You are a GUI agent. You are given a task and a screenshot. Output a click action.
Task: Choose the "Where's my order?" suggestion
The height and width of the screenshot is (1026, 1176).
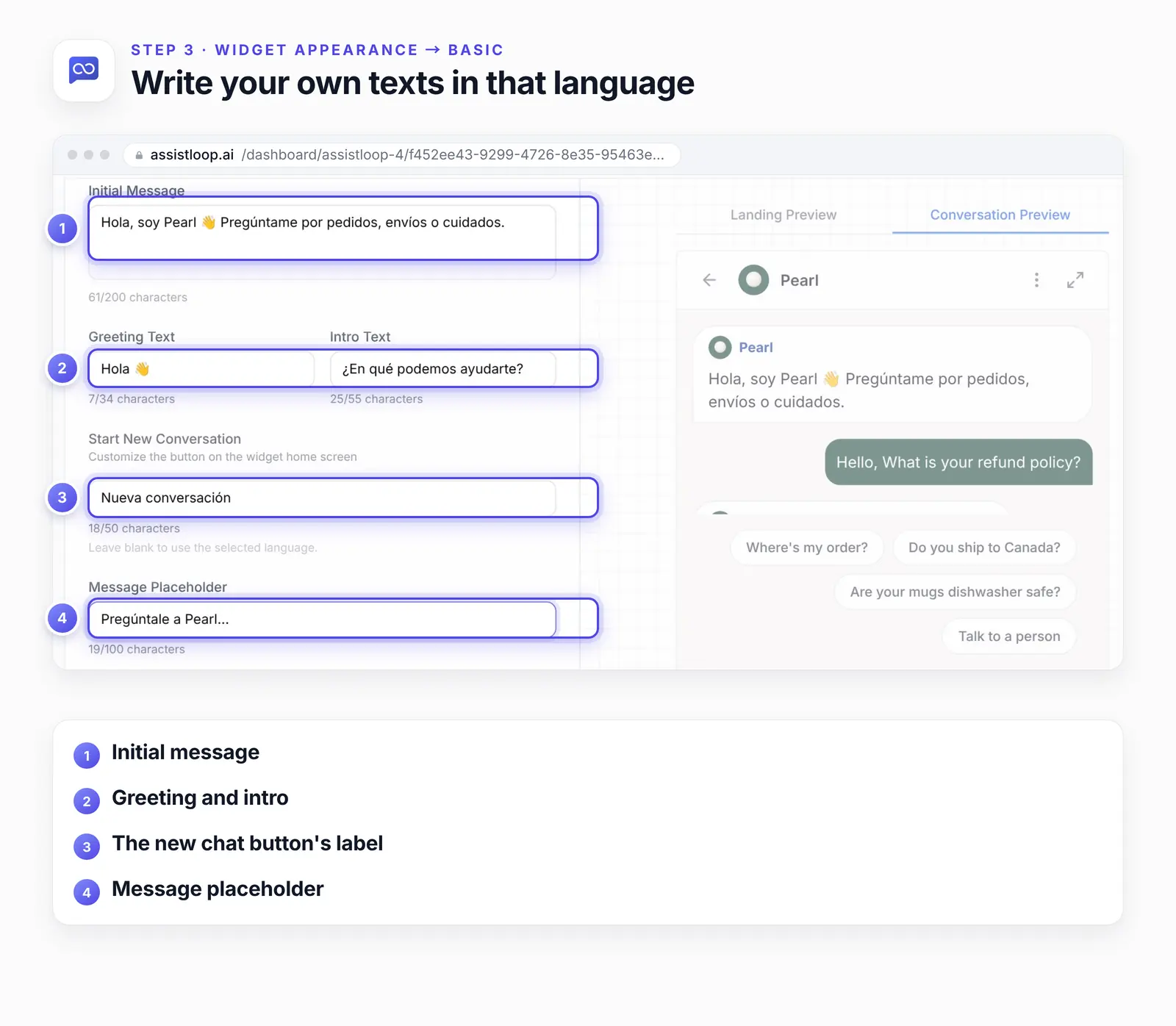click(x=807, y=548)
